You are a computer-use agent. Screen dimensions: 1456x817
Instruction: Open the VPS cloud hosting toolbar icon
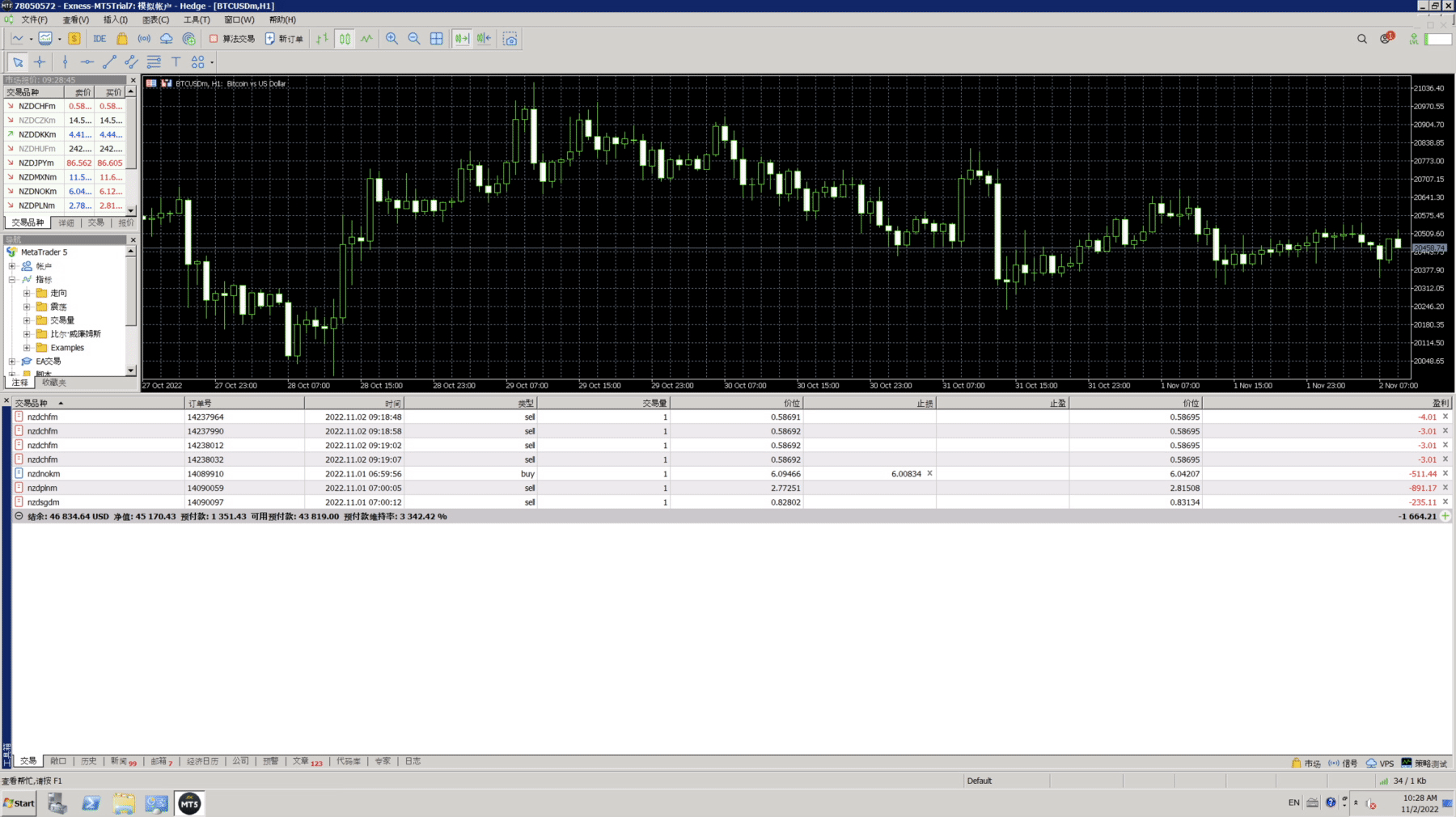pos(166,39)
